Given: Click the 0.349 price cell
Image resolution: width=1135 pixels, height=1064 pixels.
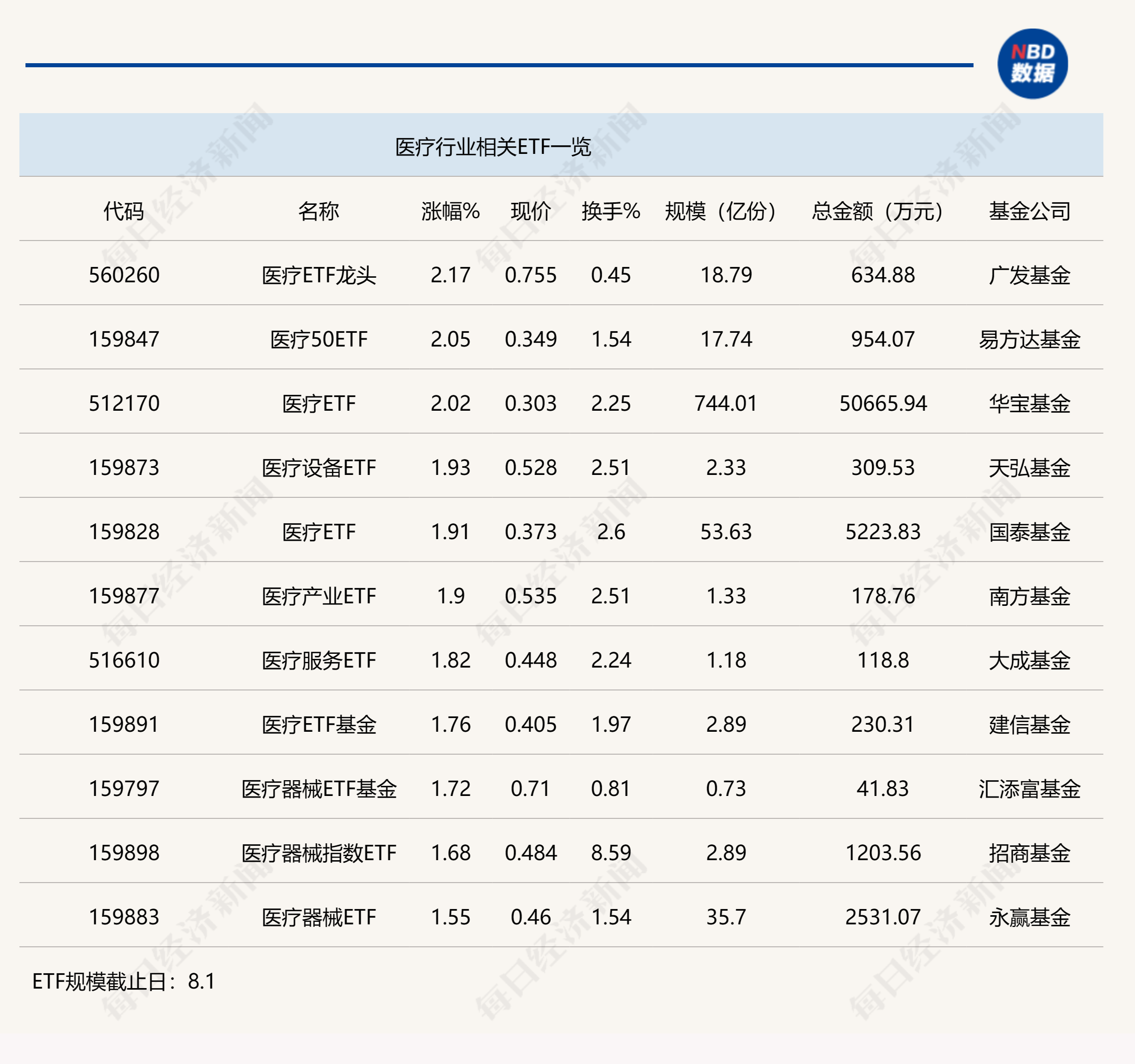Looking at the screenshot, I should (x=530, y=339).
